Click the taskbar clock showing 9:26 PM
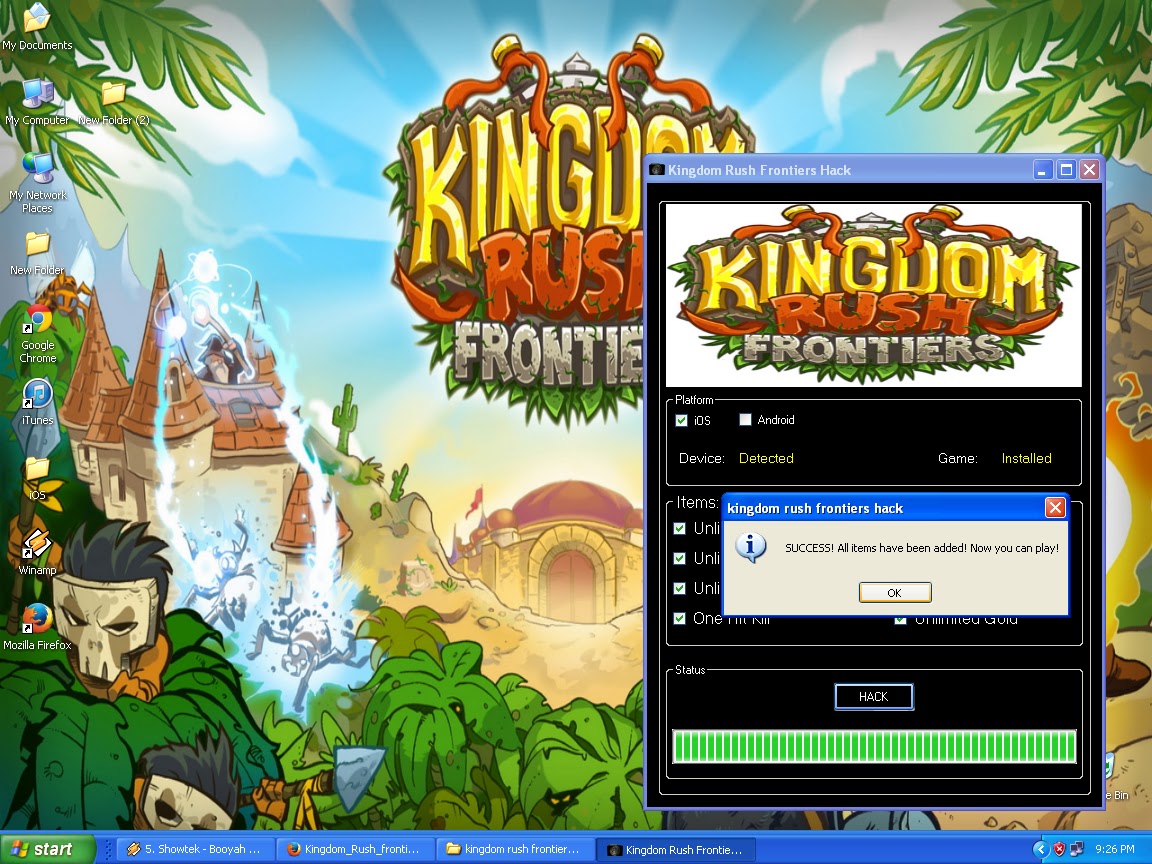 pyautogui.click(x=1115, y=849)
